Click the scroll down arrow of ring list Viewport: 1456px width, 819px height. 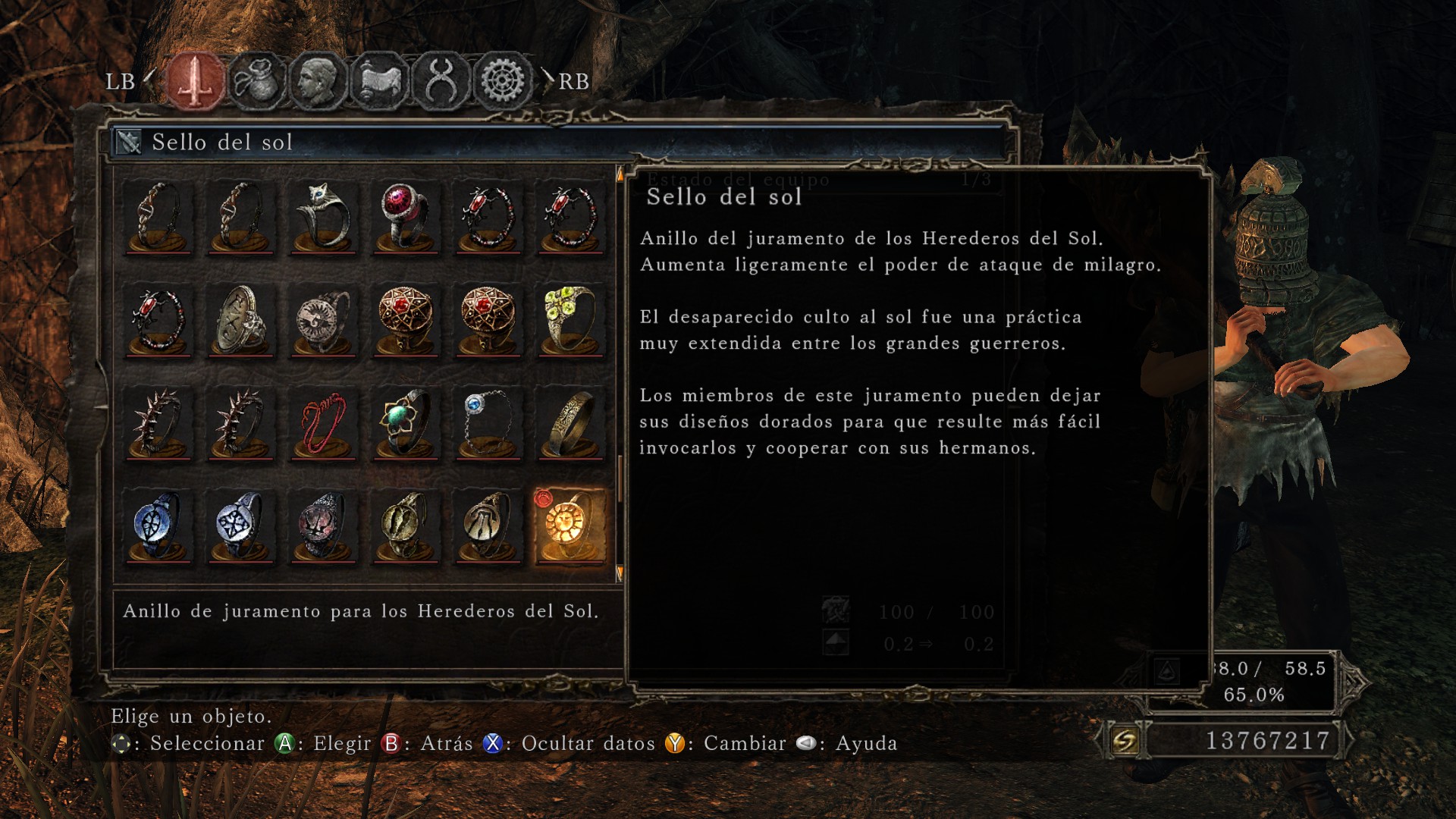point(620,574)
